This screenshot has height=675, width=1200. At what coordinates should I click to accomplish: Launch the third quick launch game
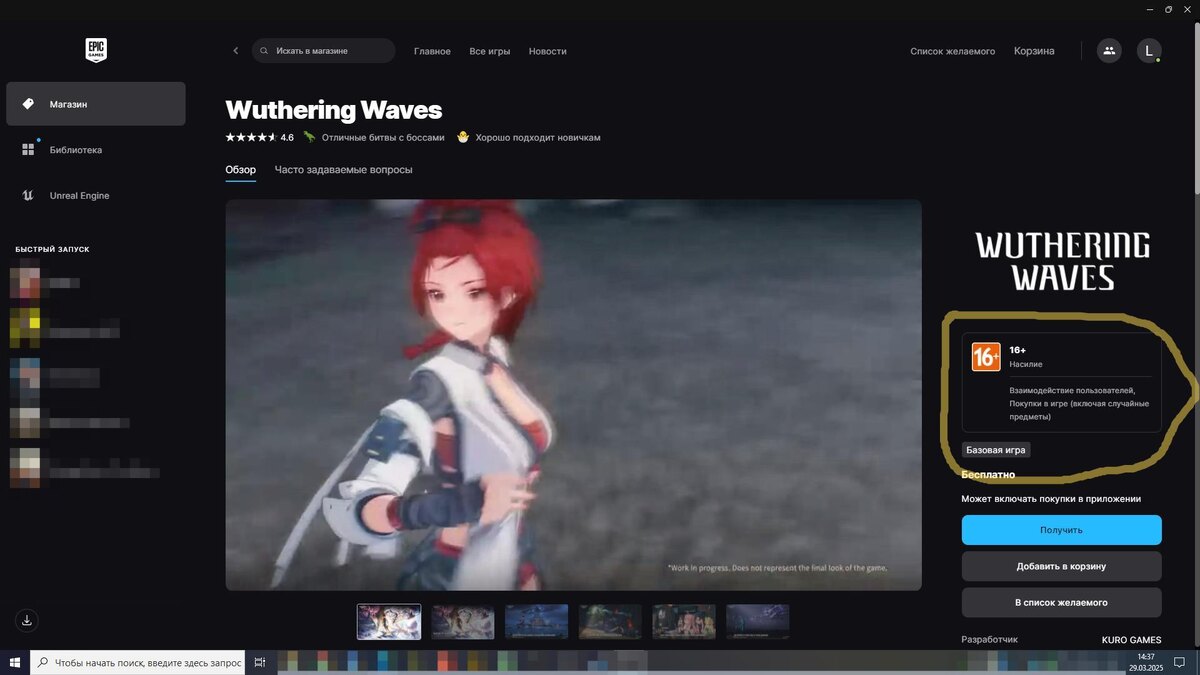[x=55, y=376]
